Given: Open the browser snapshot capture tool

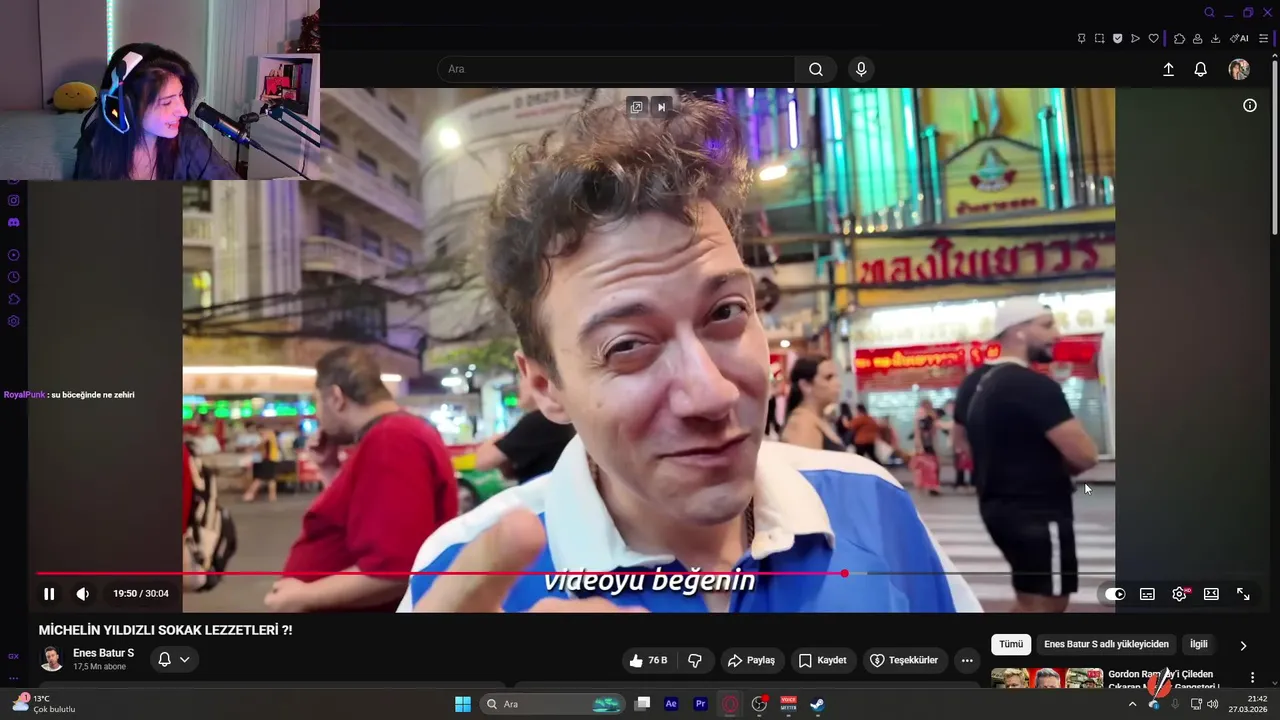Looking at the screenshot, I should (1099, 39).
